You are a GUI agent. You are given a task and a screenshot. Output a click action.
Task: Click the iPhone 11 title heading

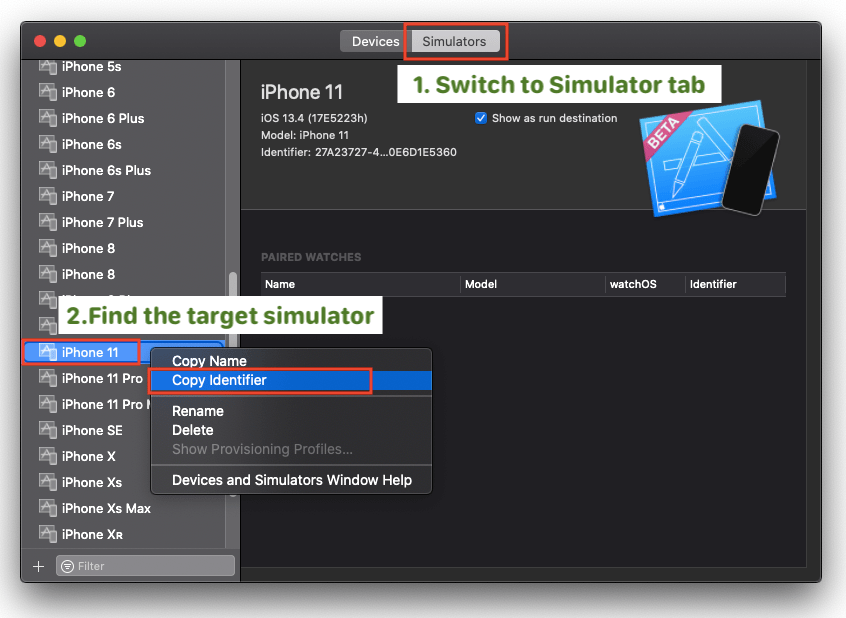[x=302, y=92]
